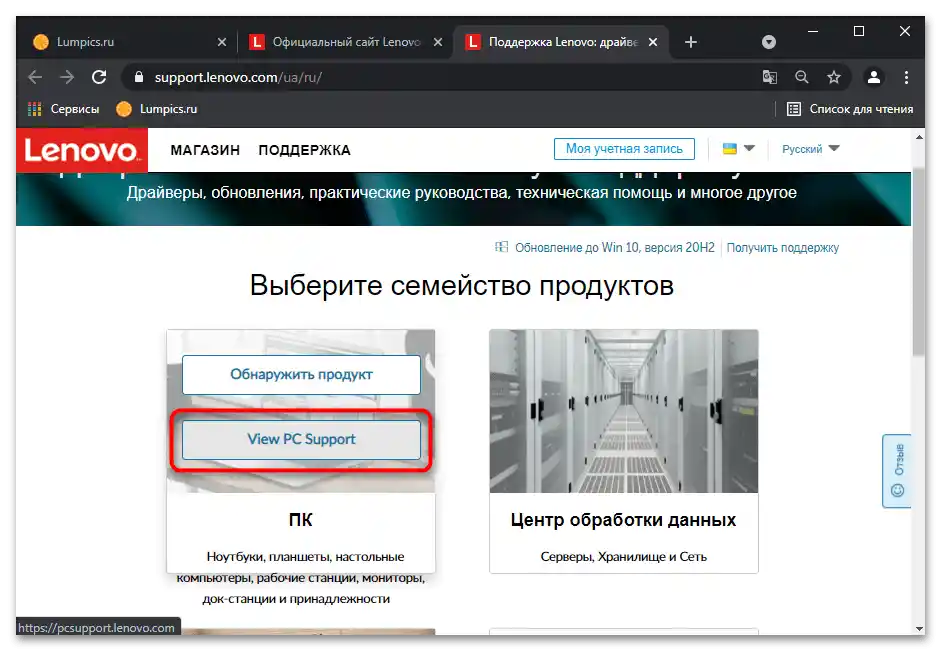Select the Поддержка Lenovo tab

pyautogui.click(x=561, y=42)
